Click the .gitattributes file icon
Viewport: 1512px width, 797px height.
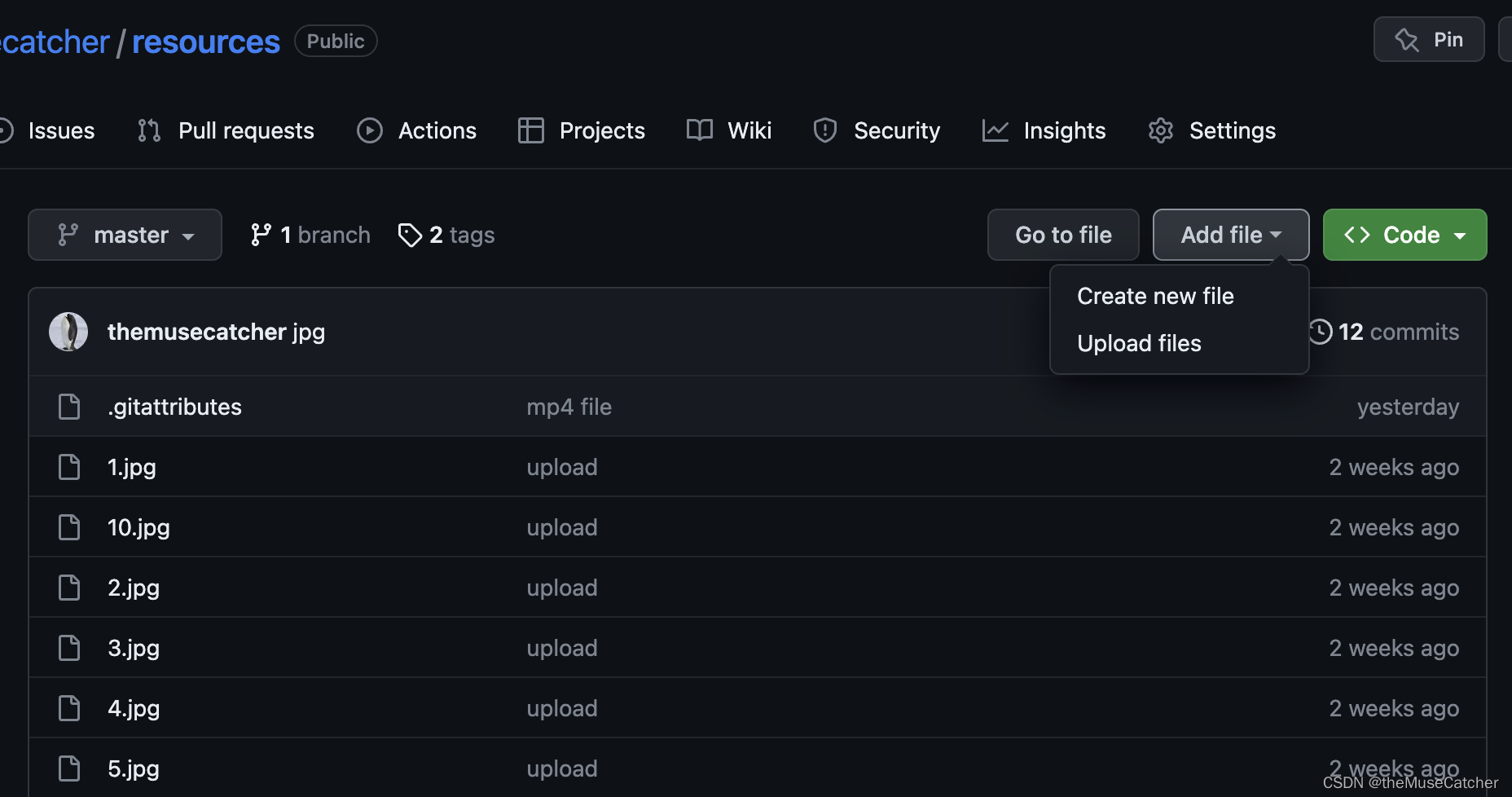pyautogui.click(x=69, y=407)
